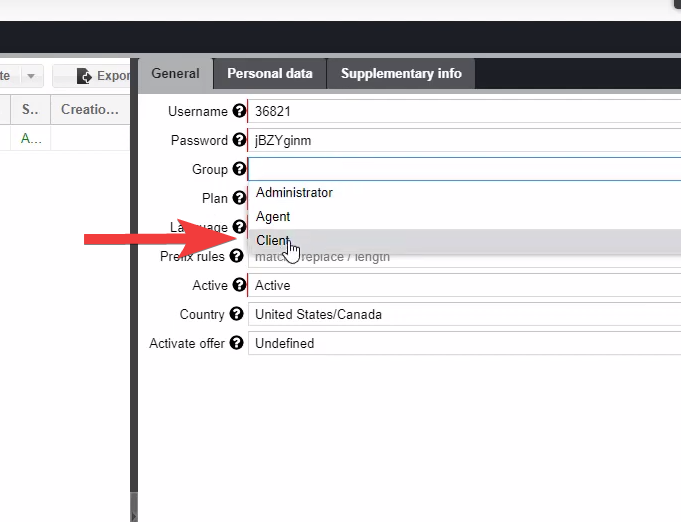This screenshot has width=681, height=522.
Task: Open help icon next to Language
Action: (239, 226)
